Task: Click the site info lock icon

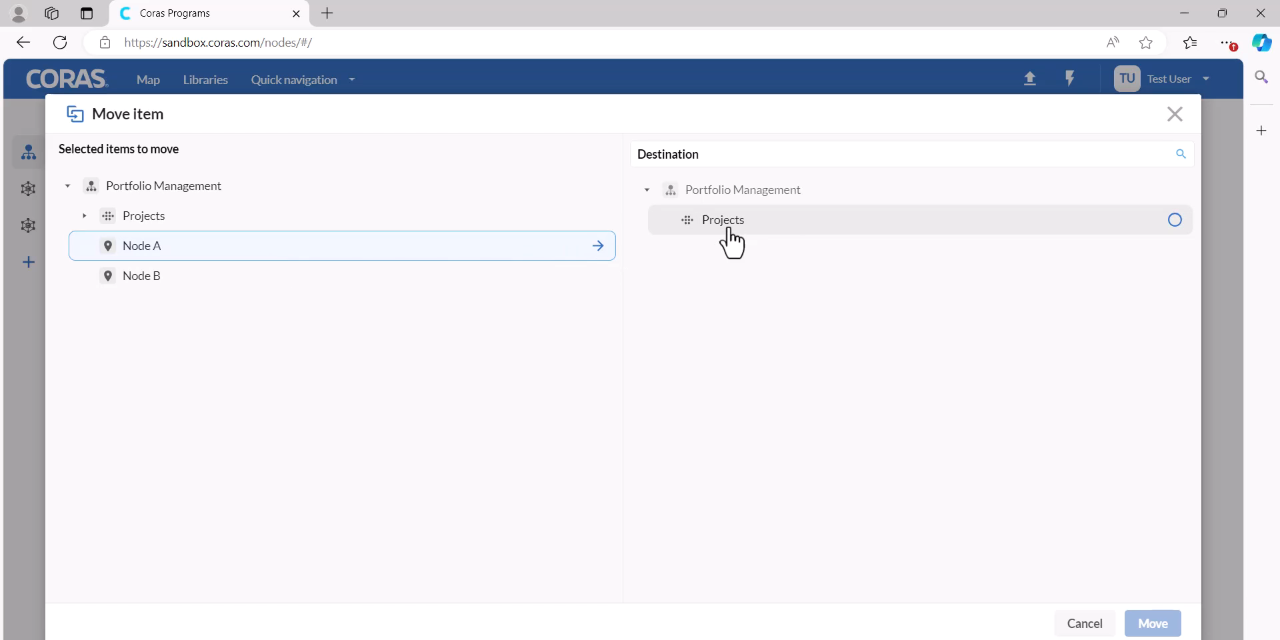Action: tap(104, 43)
